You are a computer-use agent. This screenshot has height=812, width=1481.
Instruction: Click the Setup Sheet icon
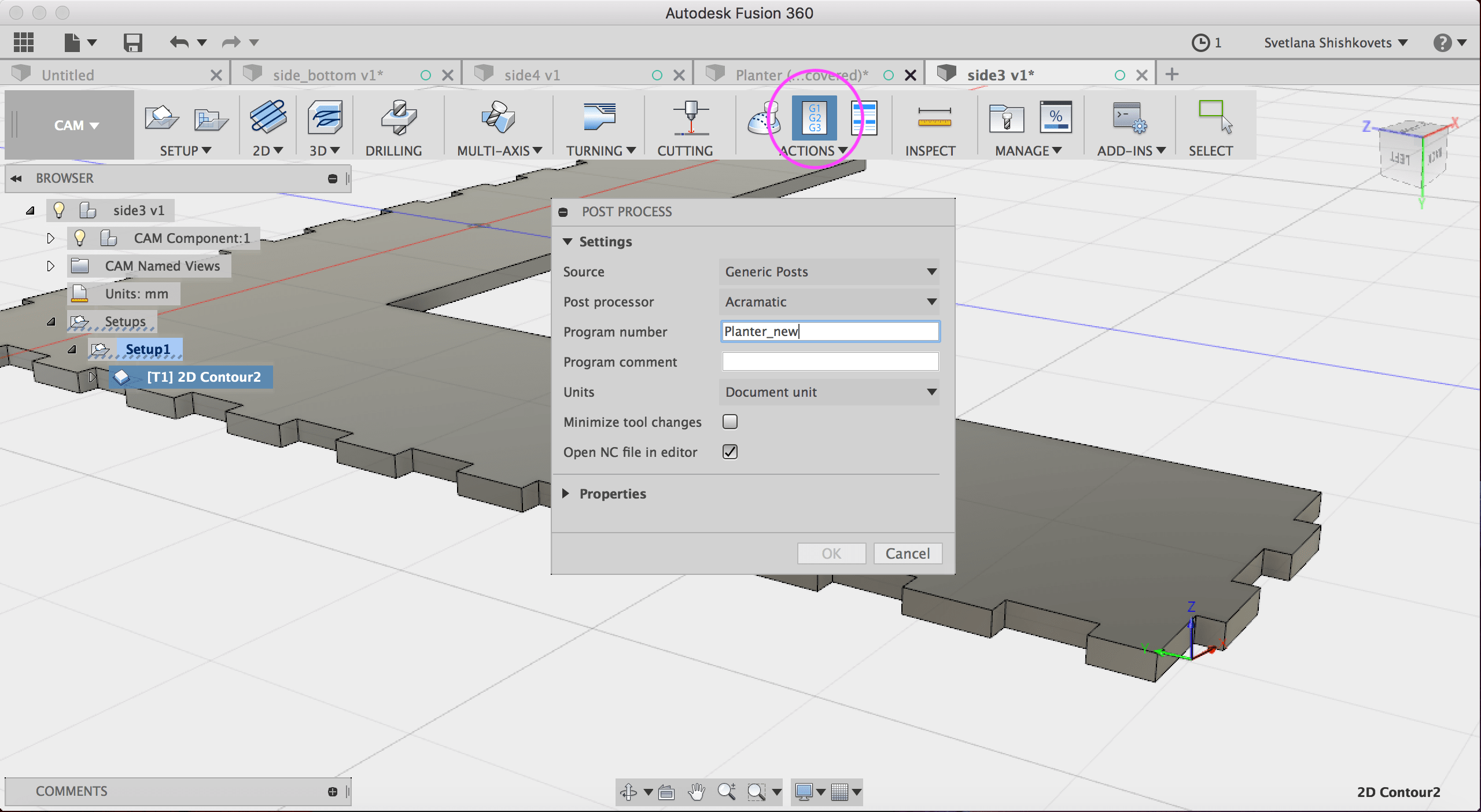(x=864, y=118)
